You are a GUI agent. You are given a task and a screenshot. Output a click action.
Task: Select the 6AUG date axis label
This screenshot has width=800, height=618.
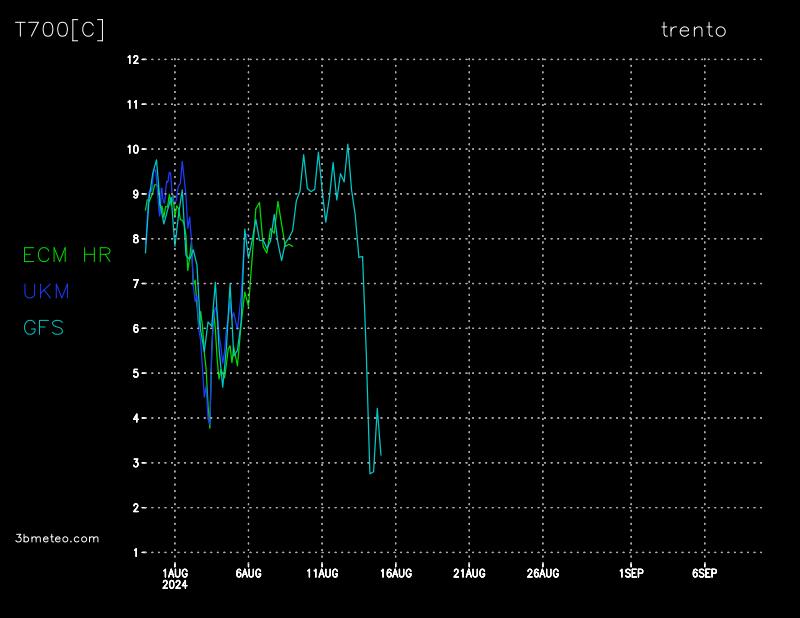[248, 573]
